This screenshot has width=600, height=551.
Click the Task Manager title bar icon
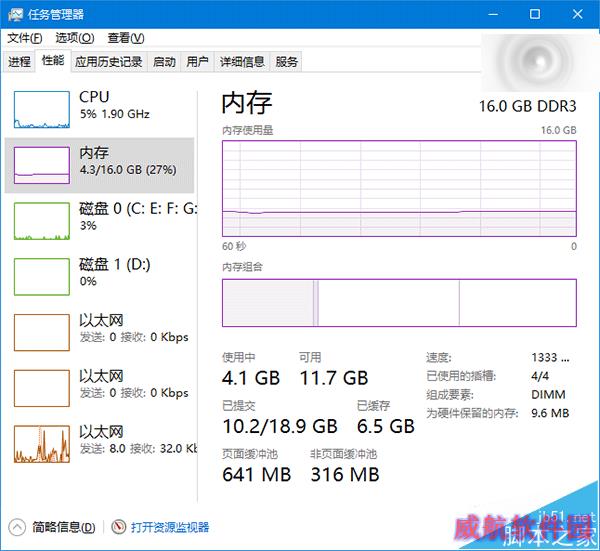click(16, 15)
